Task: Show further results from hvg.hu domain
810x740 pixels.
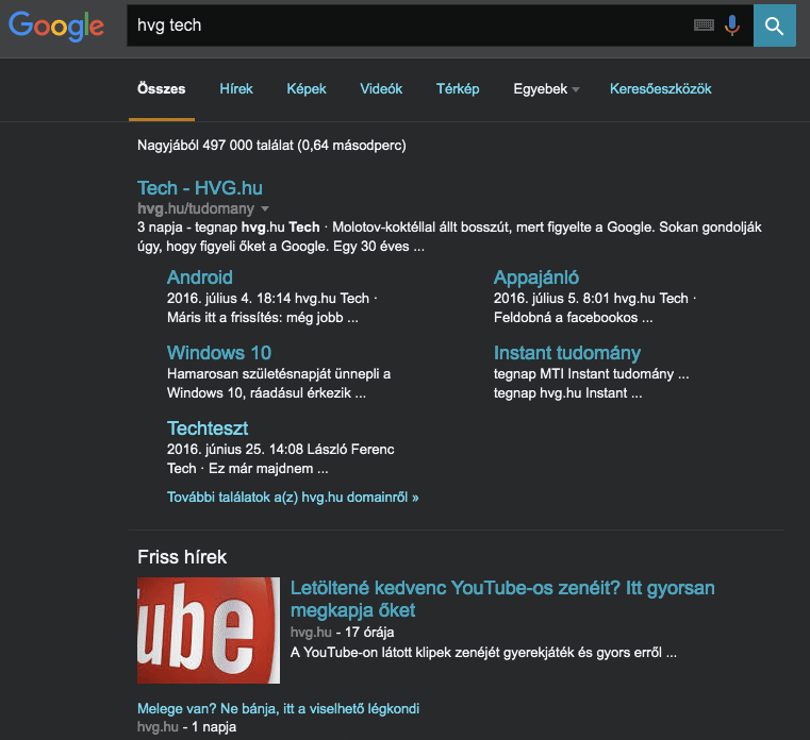Action: [x=292, y=497]
